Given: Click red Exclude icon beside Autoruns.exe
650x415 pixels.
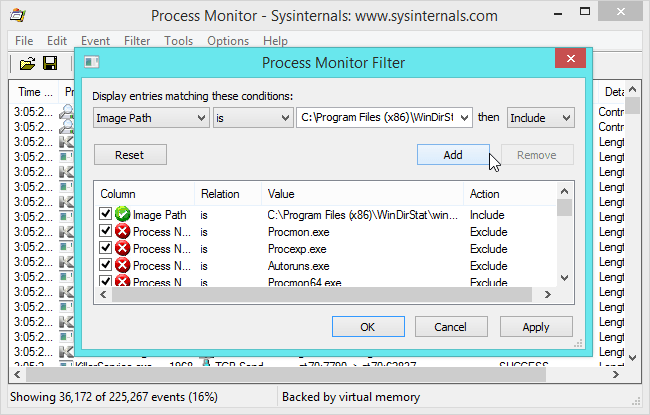Looking at the screenshot, I should 122,265.
